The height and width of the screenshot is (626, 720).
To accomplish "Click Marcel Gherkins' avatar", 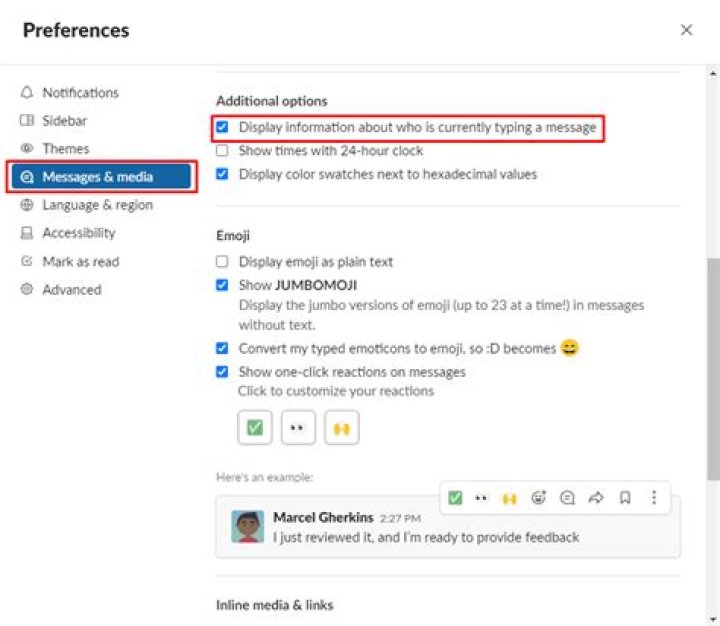I will point(248,526).
